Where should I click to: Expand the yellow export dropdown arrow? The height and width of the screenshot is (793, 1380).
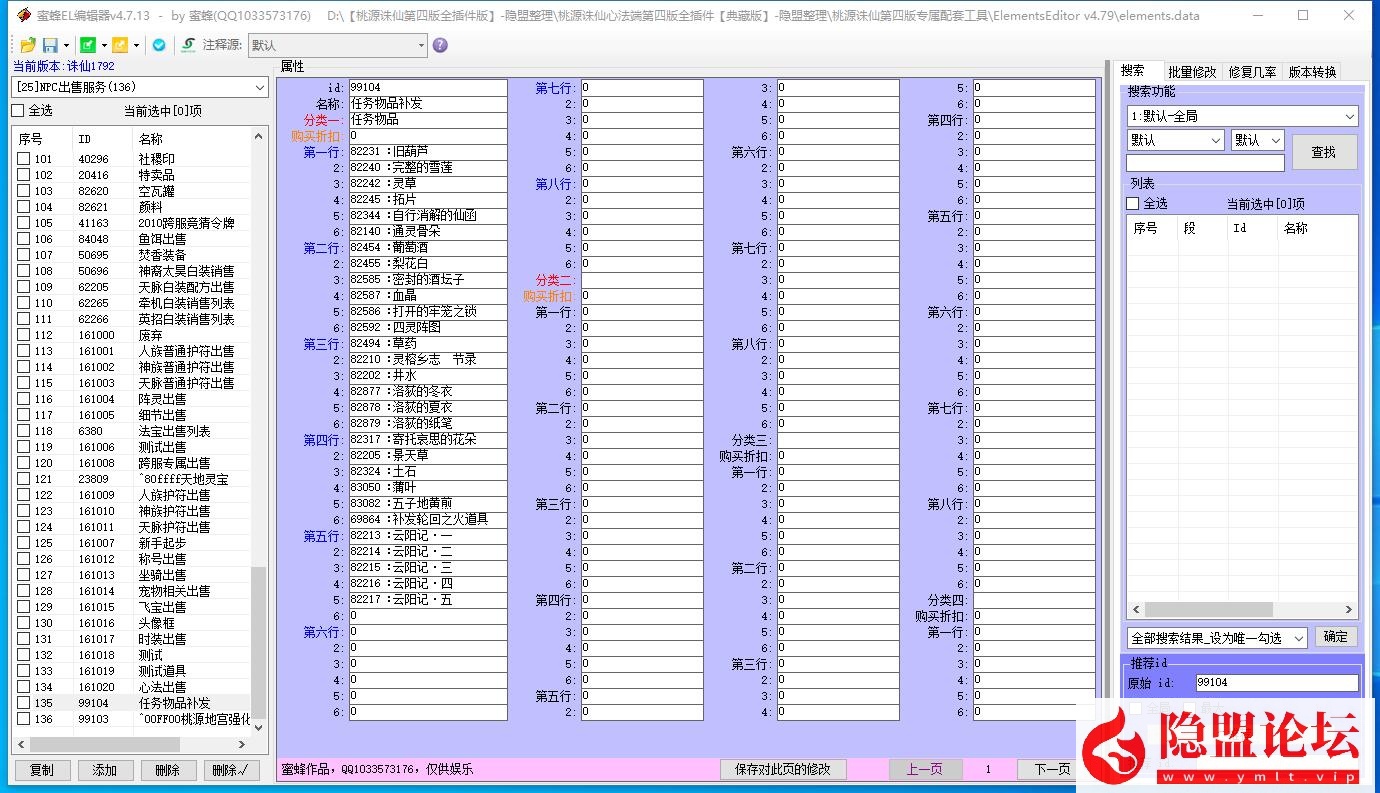pos(136,45)
